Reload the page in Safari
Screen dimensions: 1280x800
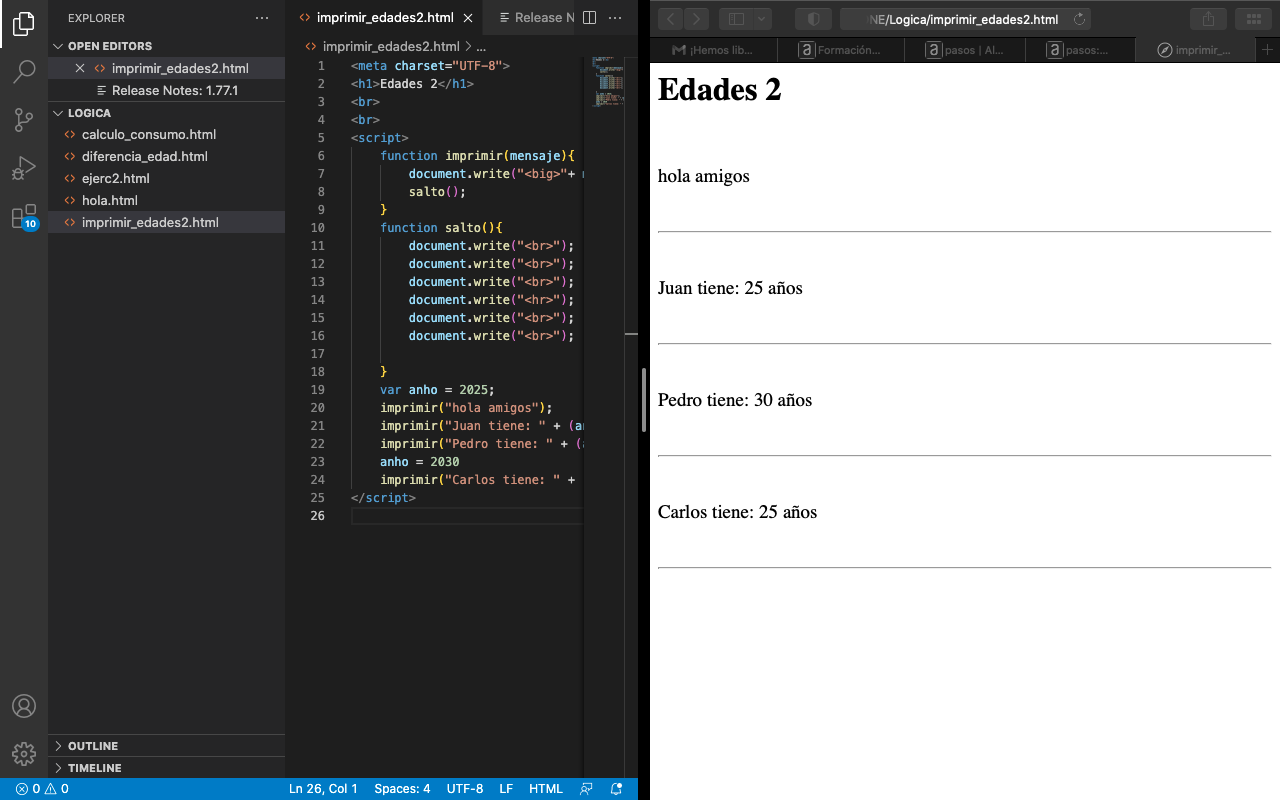point(1079,19)
